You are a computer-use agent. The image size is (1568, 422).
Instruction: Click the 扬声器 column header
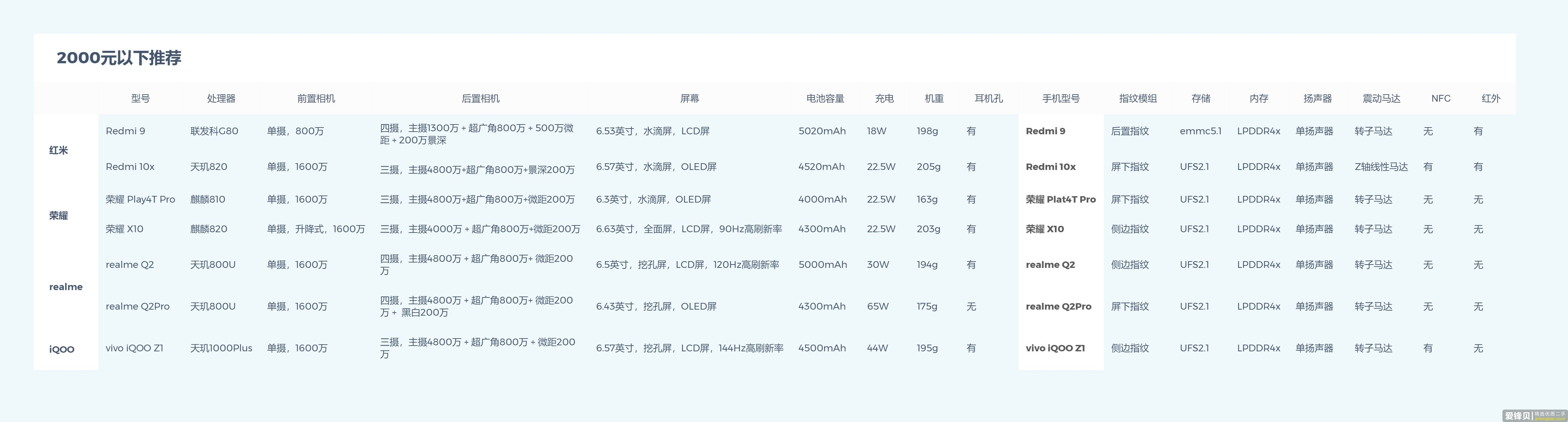(x=1318, y=99)
